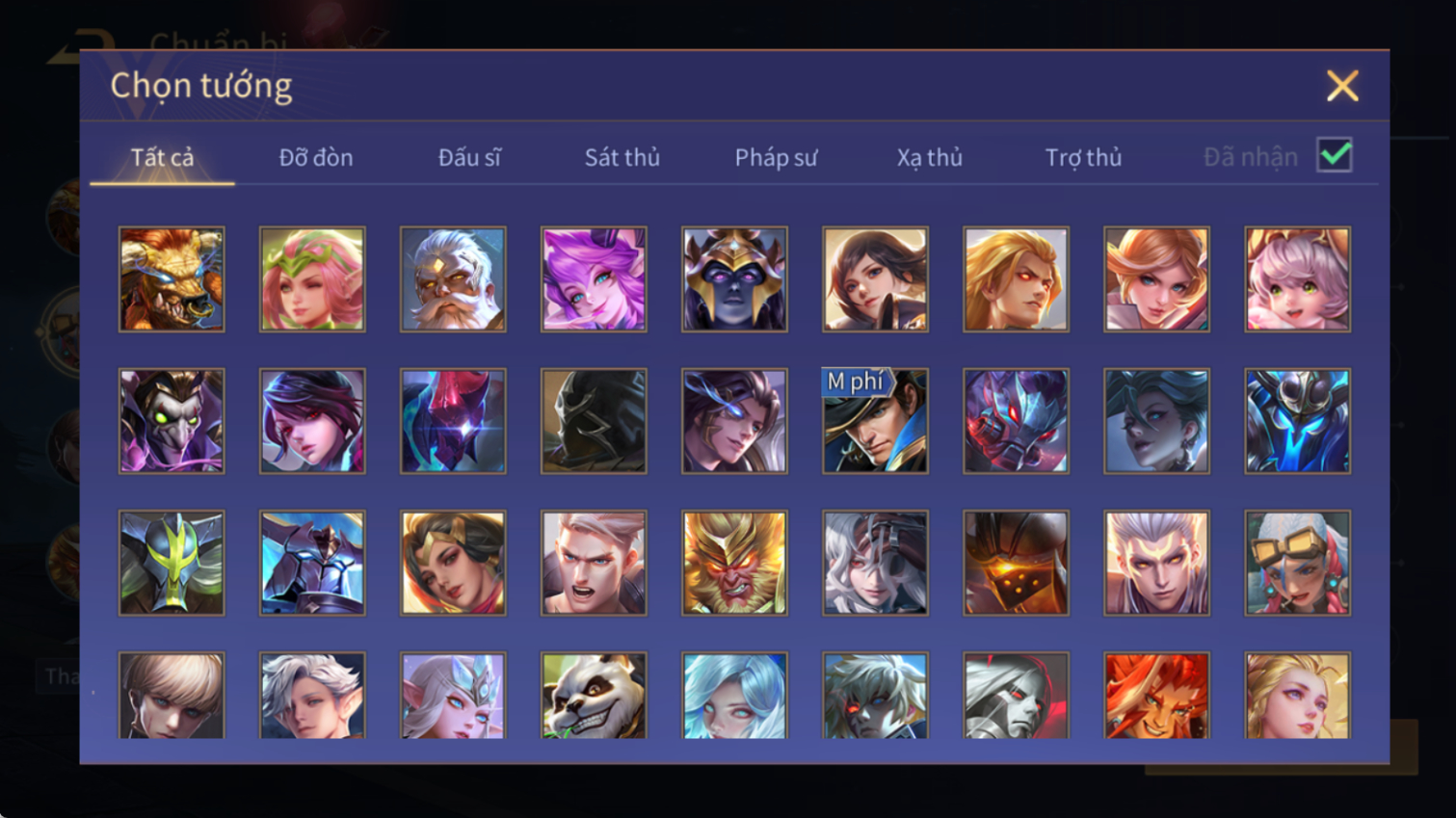Pick the purple-haired fox girl hero
The image size is (1456, 818).
pos(594,279)
